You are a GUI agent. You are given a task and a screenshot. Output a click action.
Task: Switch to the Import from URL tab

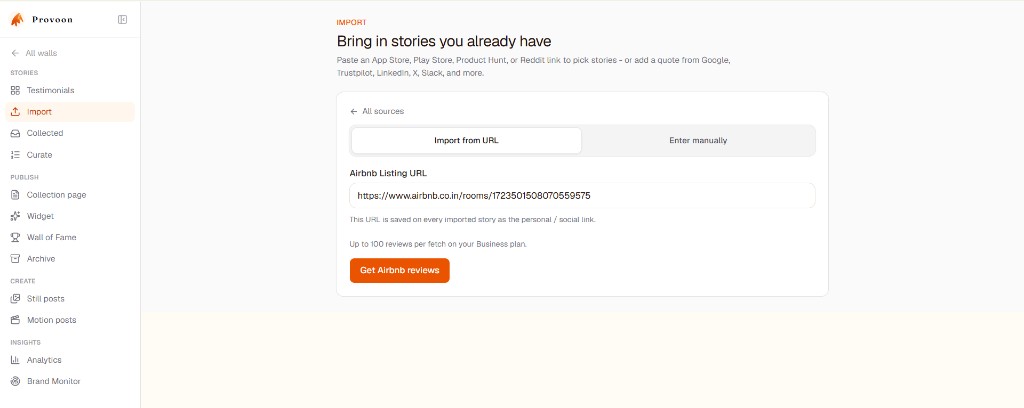[466, 140]
